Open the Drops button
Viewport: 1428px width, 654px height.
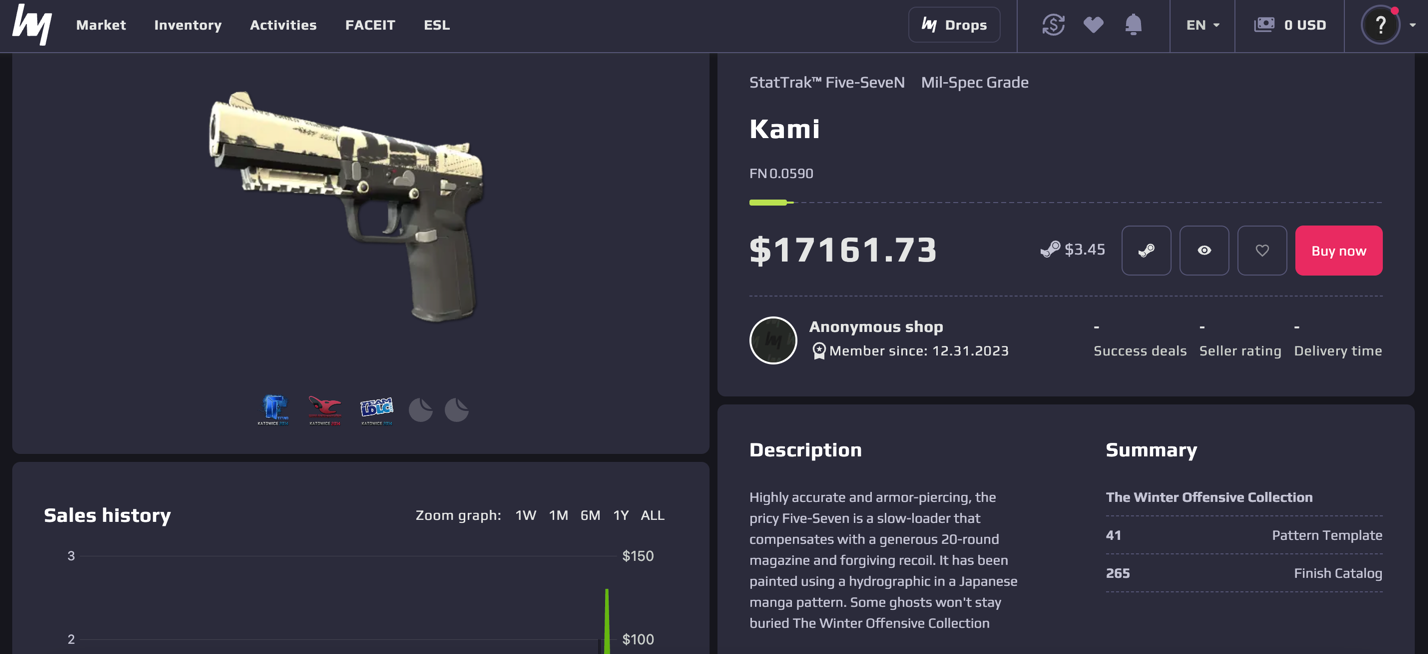pyautogui.click(x=954, y=25)
